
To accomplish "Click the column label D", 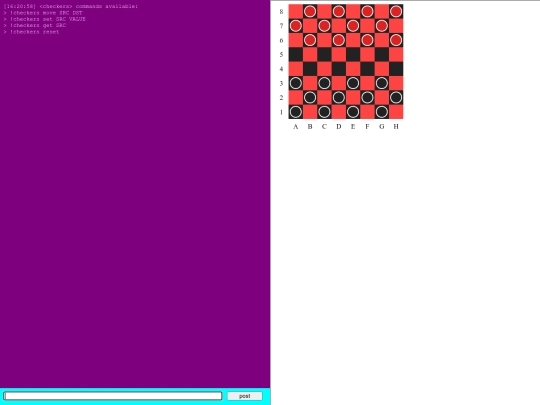I will pyautogui.click(x=339, y=126).
